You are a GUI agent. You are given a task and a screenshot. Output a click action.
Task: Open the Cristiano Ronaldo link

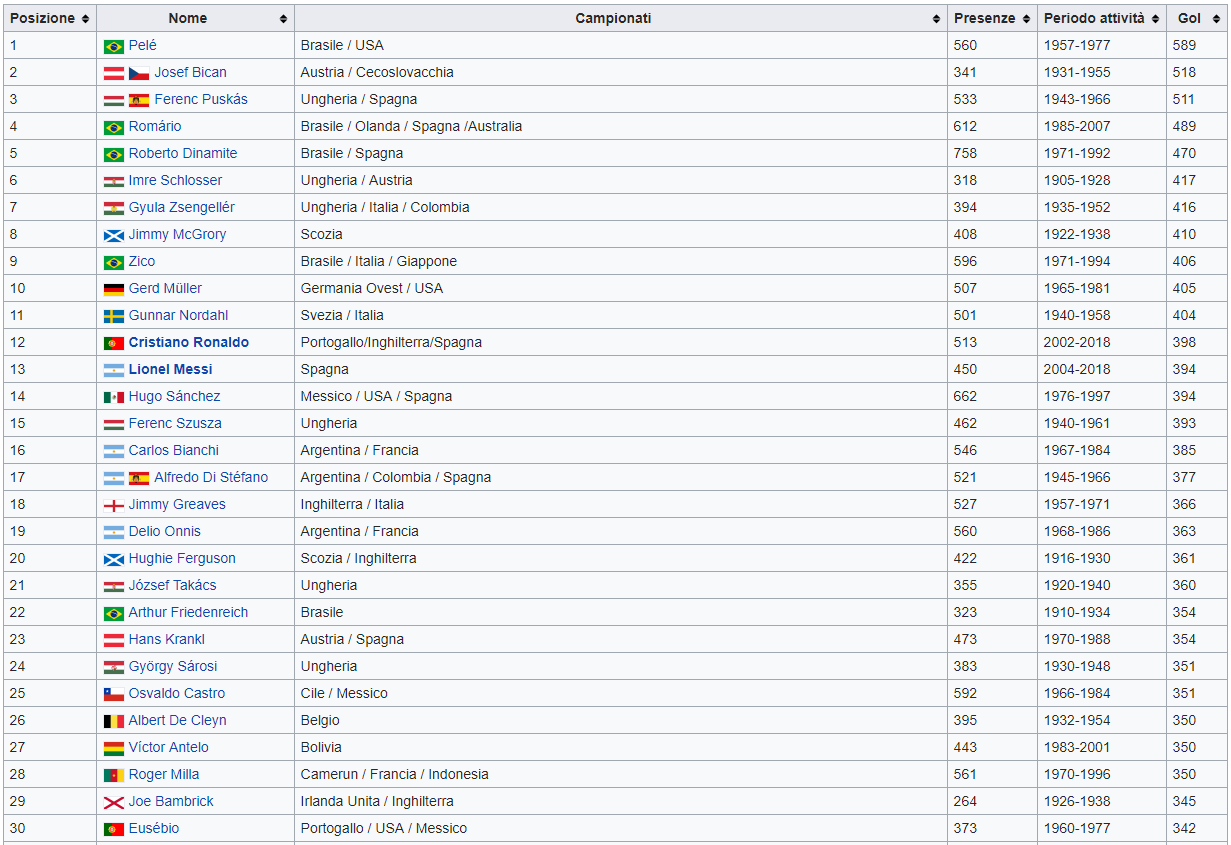188,342
